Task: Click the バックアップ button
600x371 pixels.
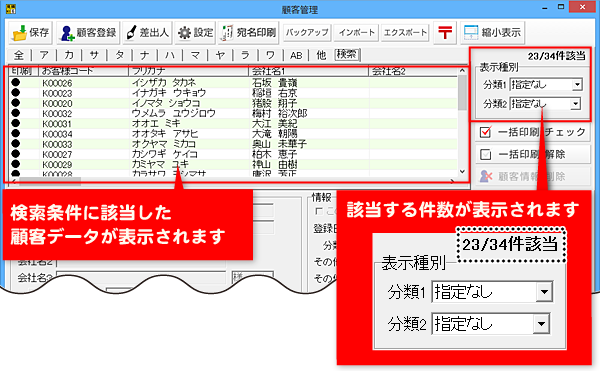Action: click(x=307, y=33)
